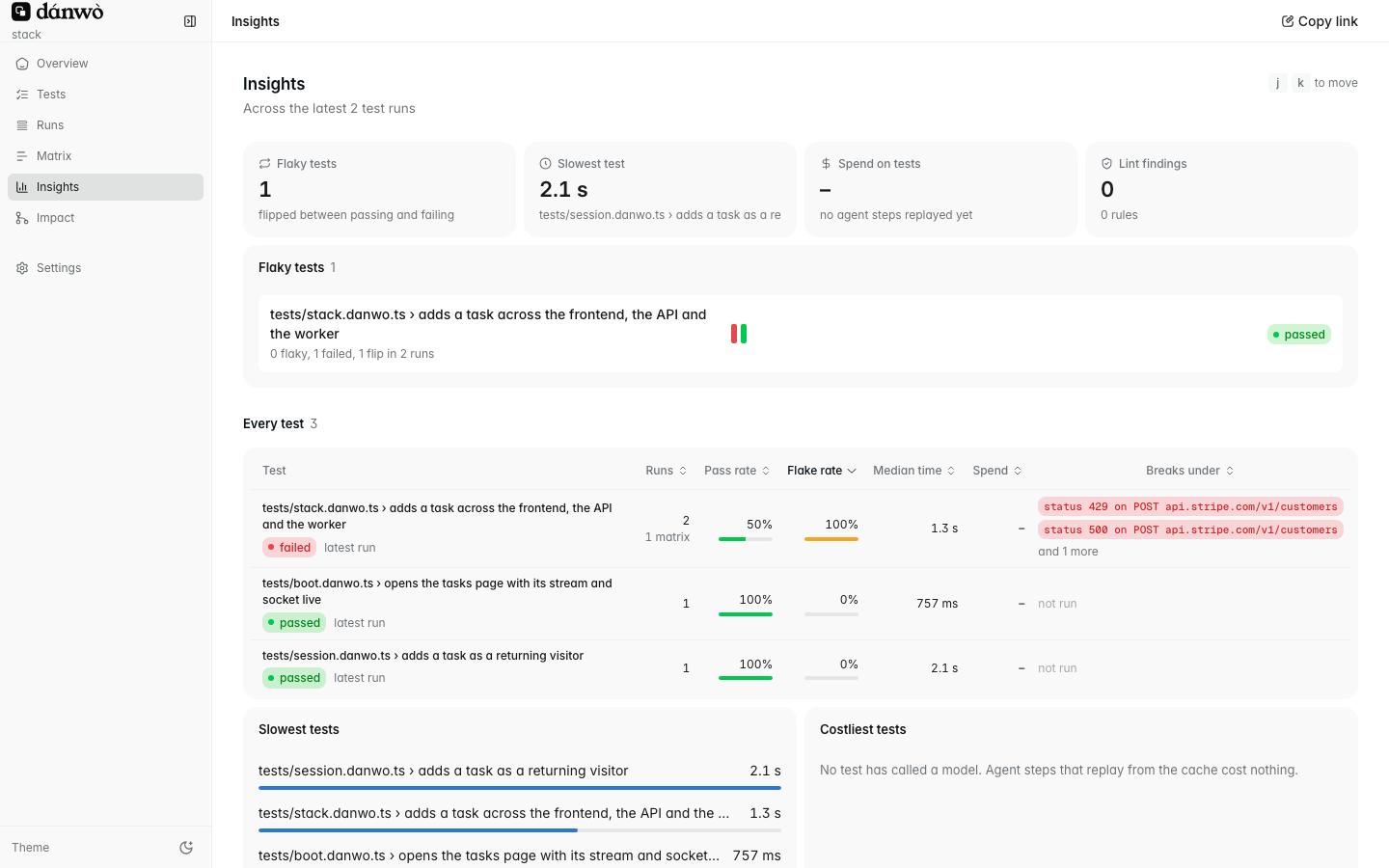The image size is (1389, 868).
Task: Open the Runs section
Action: click(105, 125)
